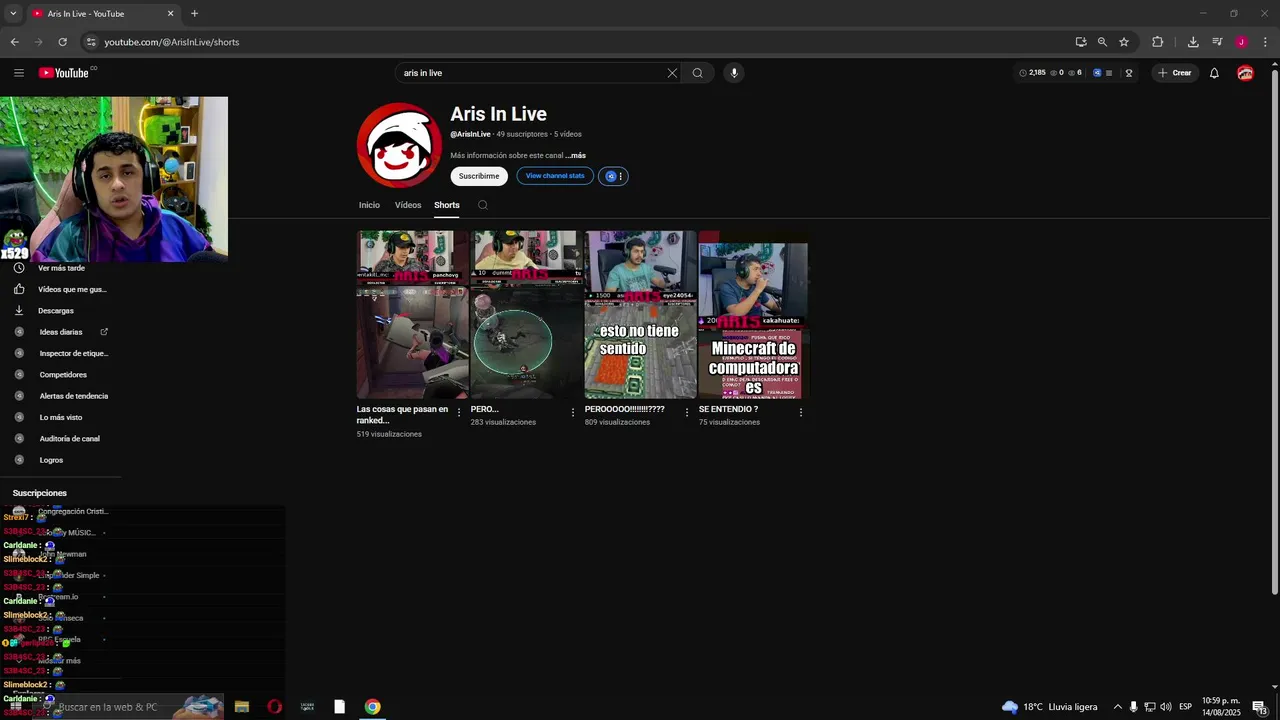This screenshot has width=1280, height=720.
Task: Open the notifications bell
Action: 1214,73
